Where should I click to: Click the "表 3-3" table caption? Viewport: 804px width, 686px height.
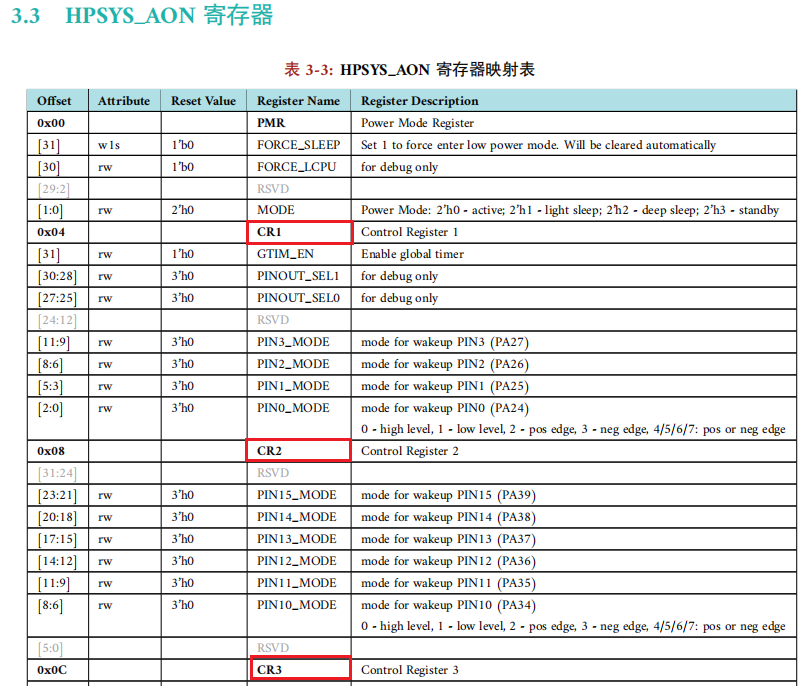coord(409,69)
